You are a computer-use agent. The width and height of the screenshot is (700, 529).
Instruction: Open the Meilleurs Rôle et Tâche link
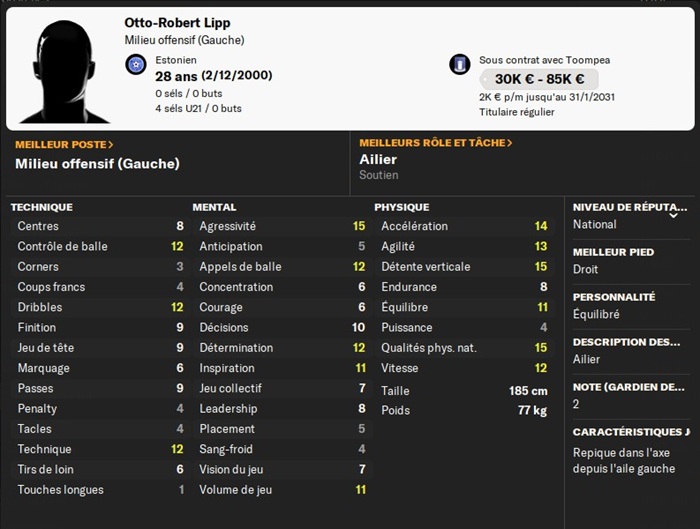click(436, 143)
